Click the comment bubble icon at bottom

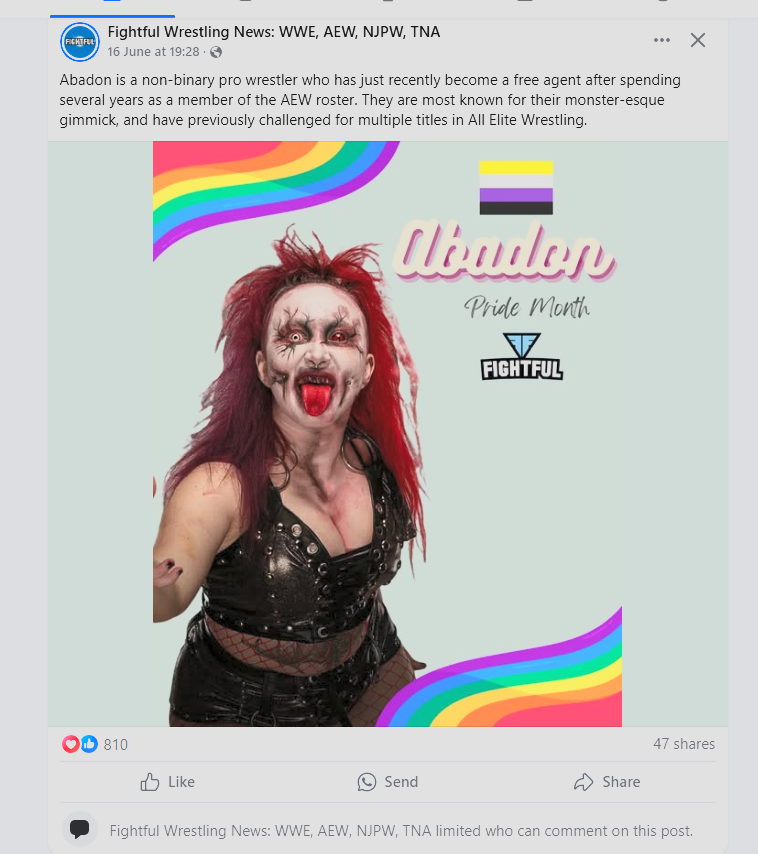pos(80,829)
